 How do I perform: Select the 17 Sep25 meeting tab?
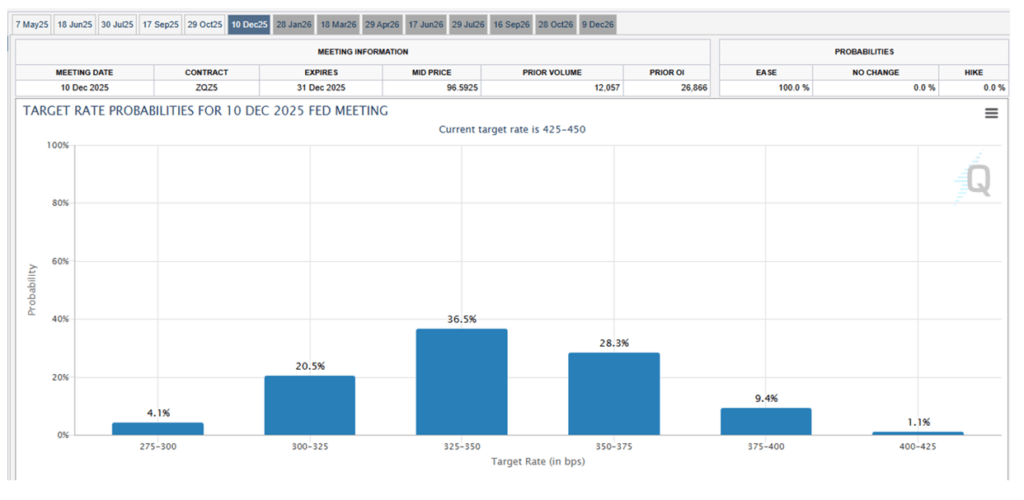(x=160, y=25)
